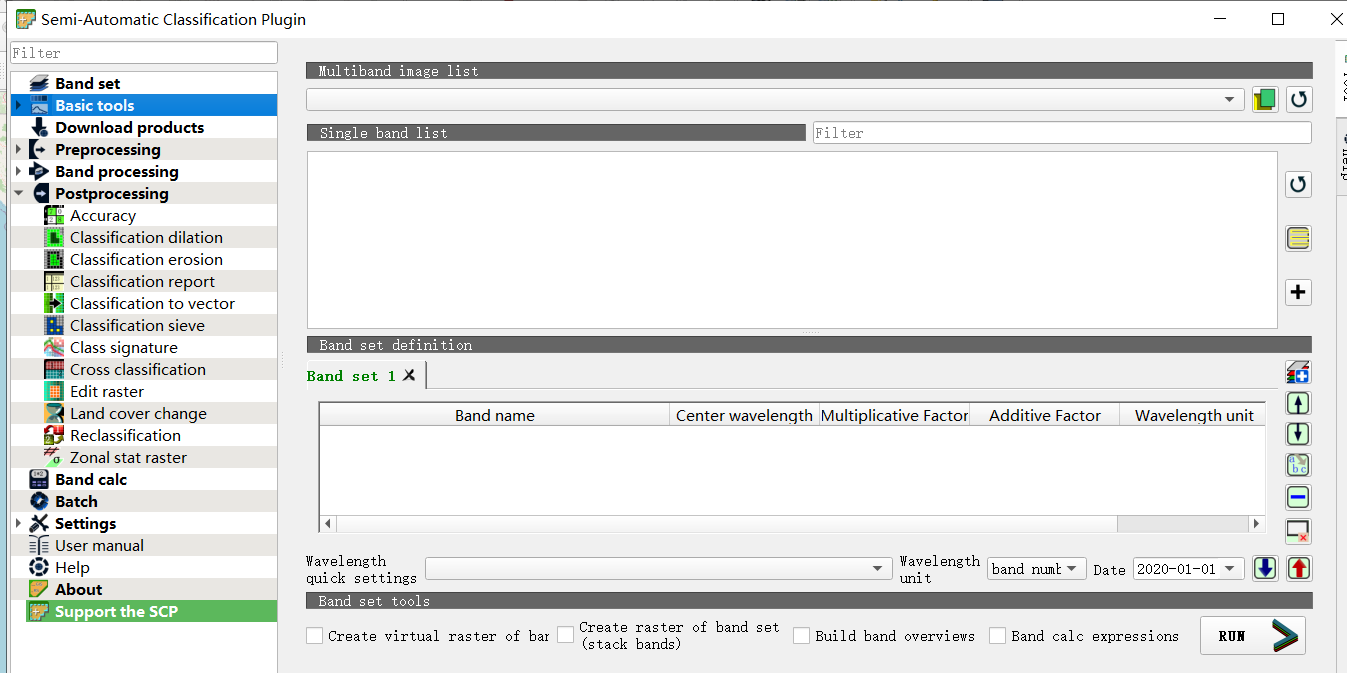Click the Edit raster icon
This screenshot has width=1347, height=673.
[54, 391]
